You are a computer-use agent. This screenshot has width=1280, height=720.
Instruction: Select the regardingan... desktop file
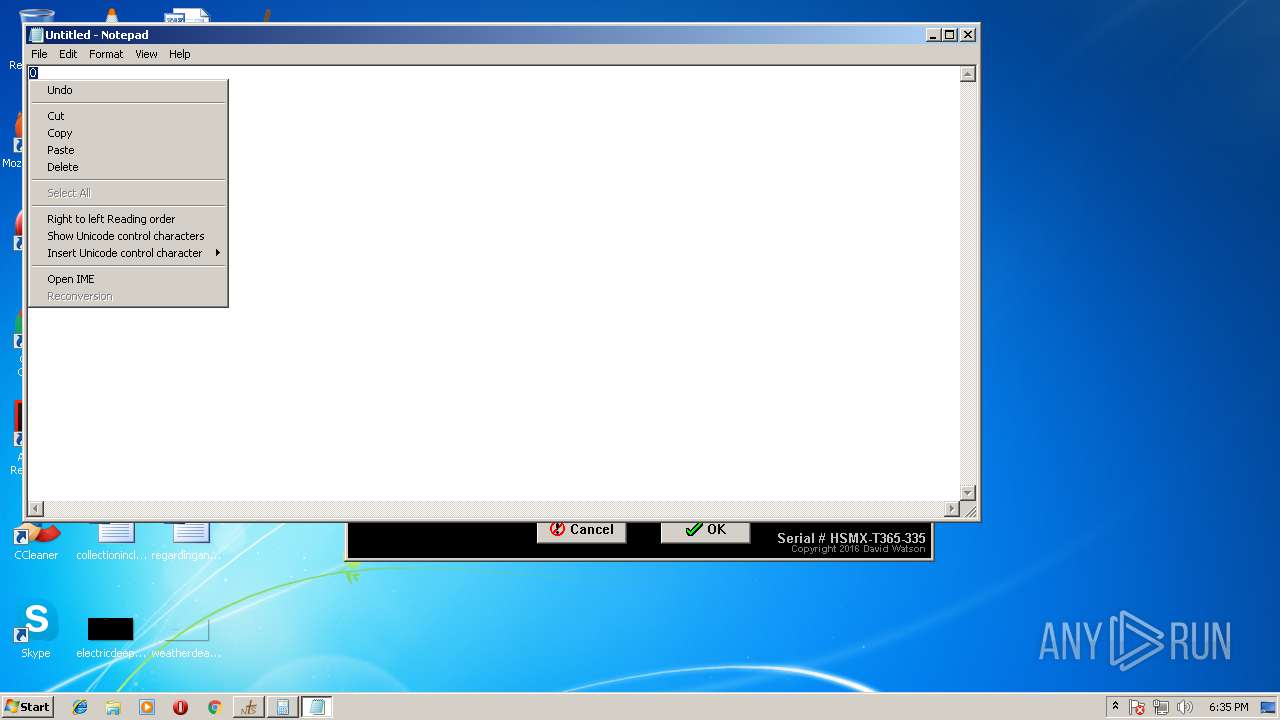point(187,540)
